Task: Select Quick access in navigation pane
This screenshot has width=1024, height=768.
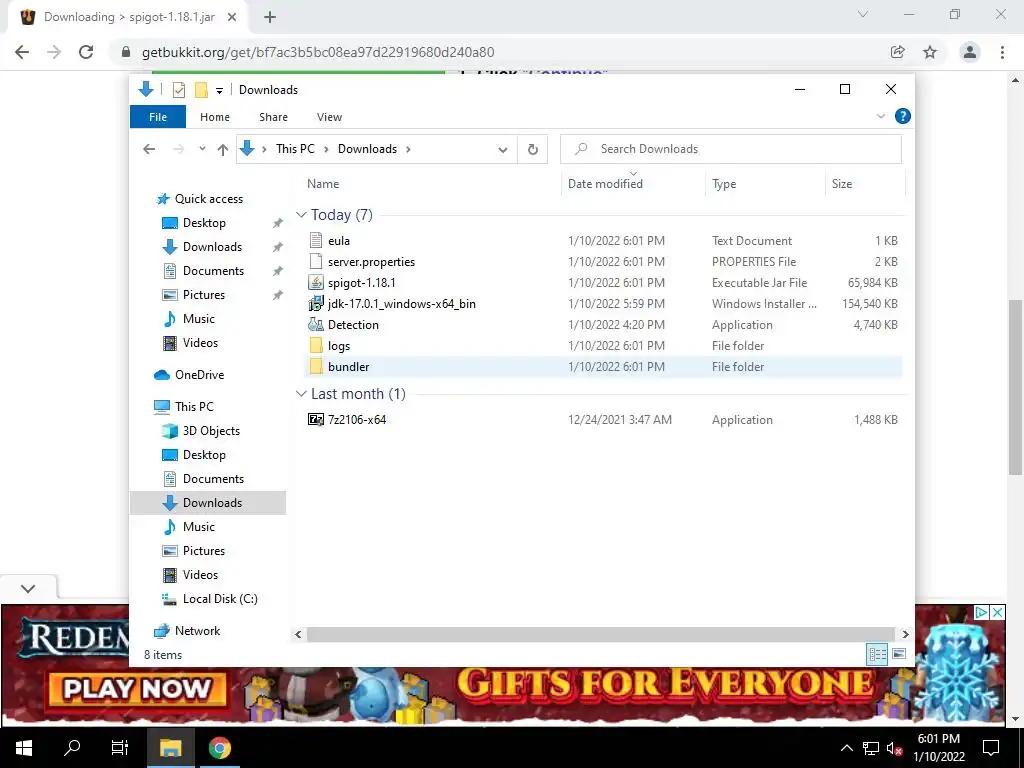Action: coord(208,199)
